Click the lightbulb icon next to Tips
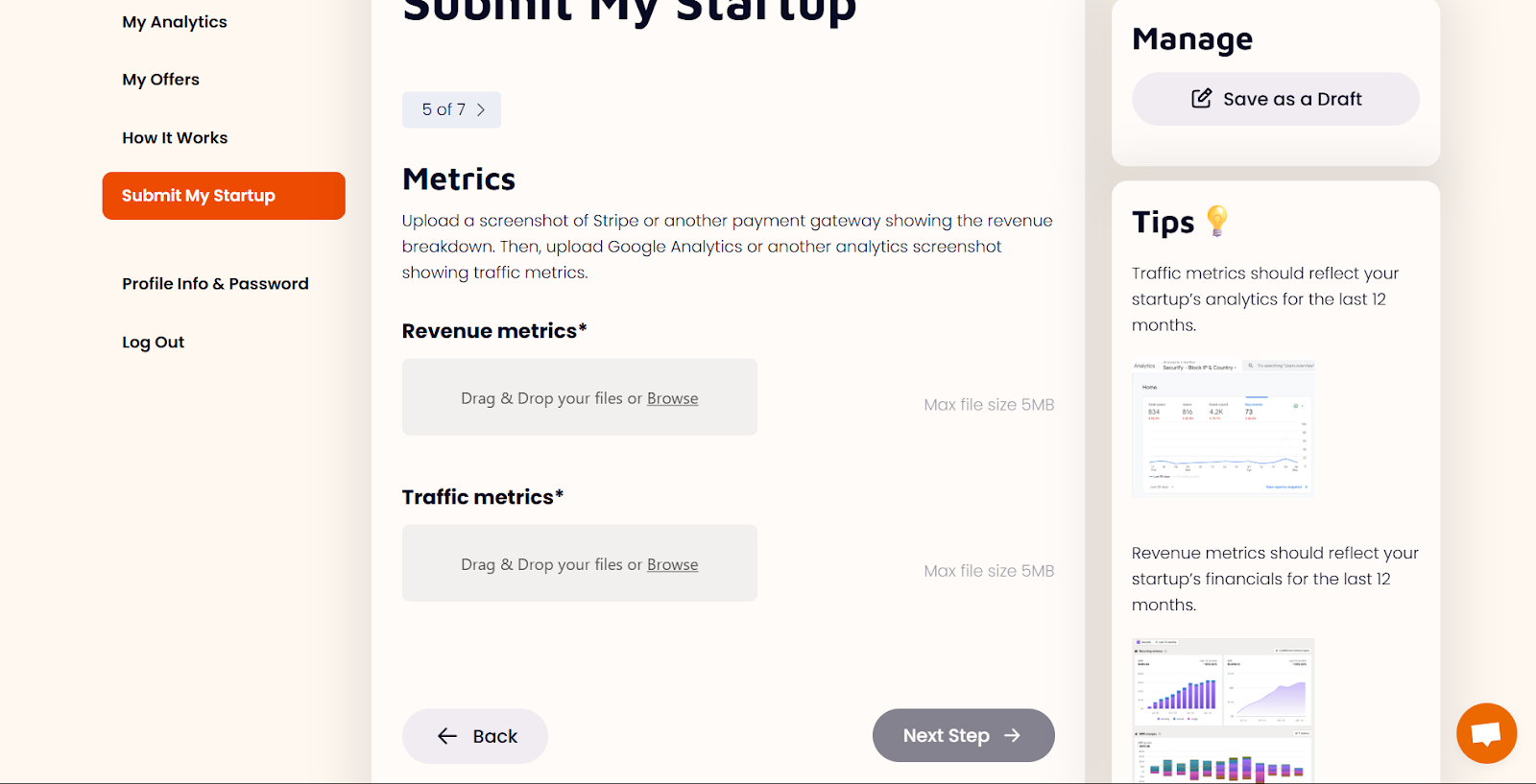The height and width of the screenshot is (784, 1536). [x=1216, y=221]
